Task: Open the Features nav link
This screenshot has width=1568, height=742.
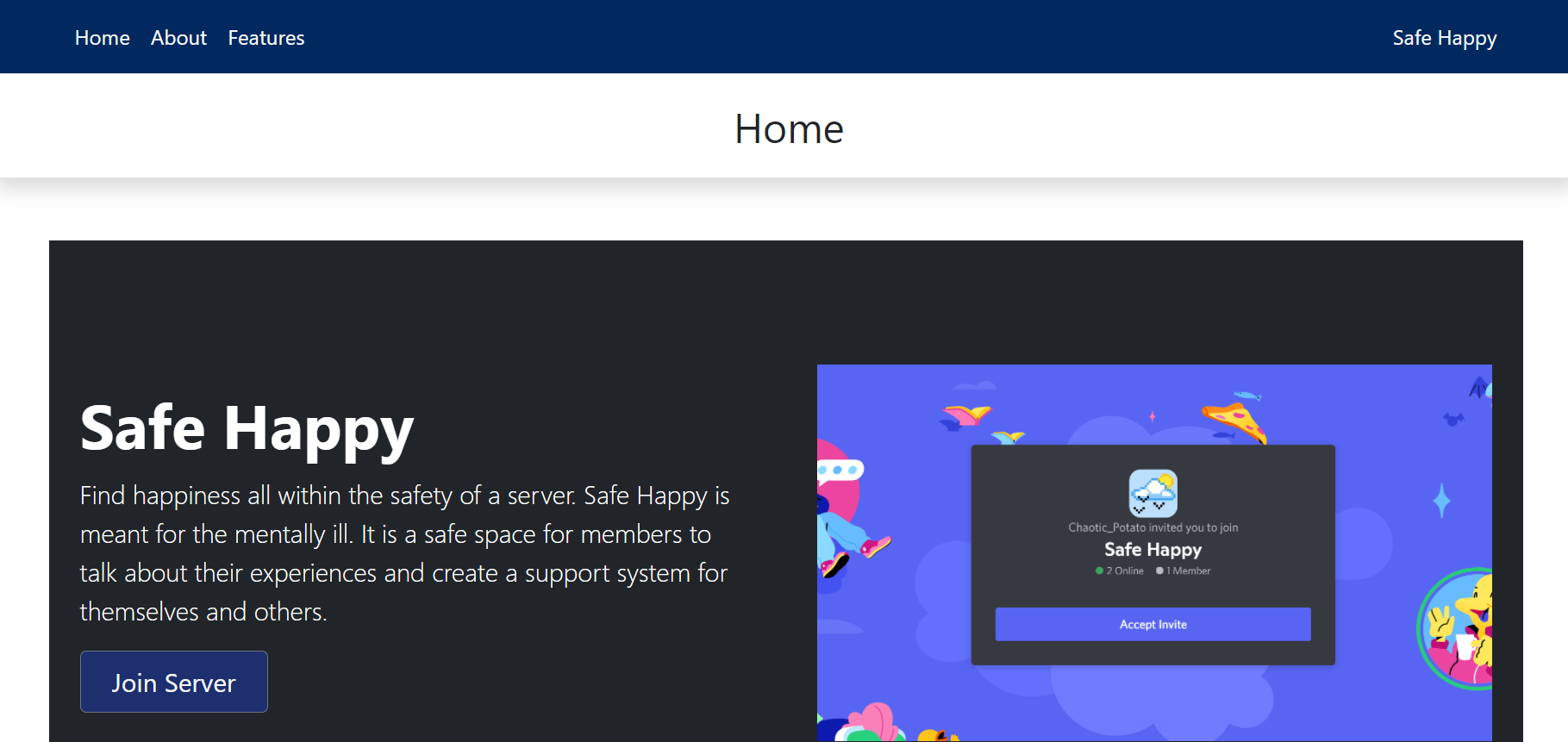Action: 266,38
